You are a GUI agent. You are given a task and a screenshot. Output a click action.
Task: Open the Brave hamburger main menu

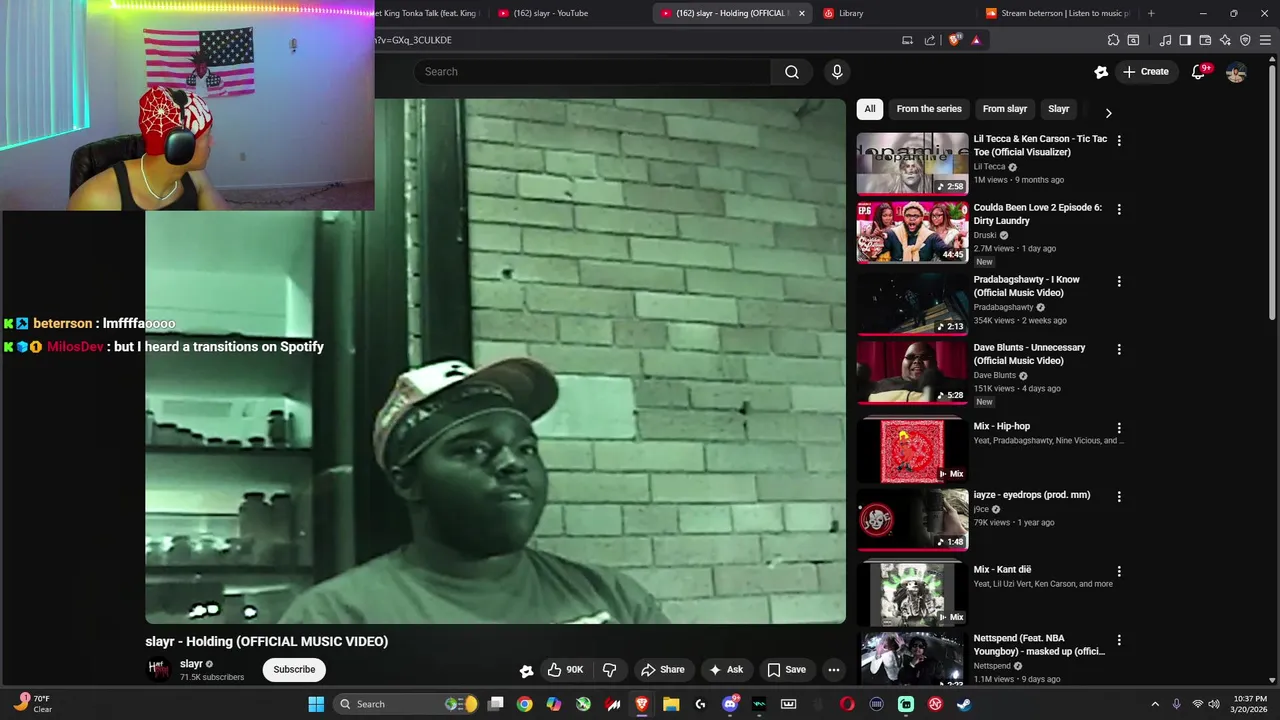[x=1265, y=40]
